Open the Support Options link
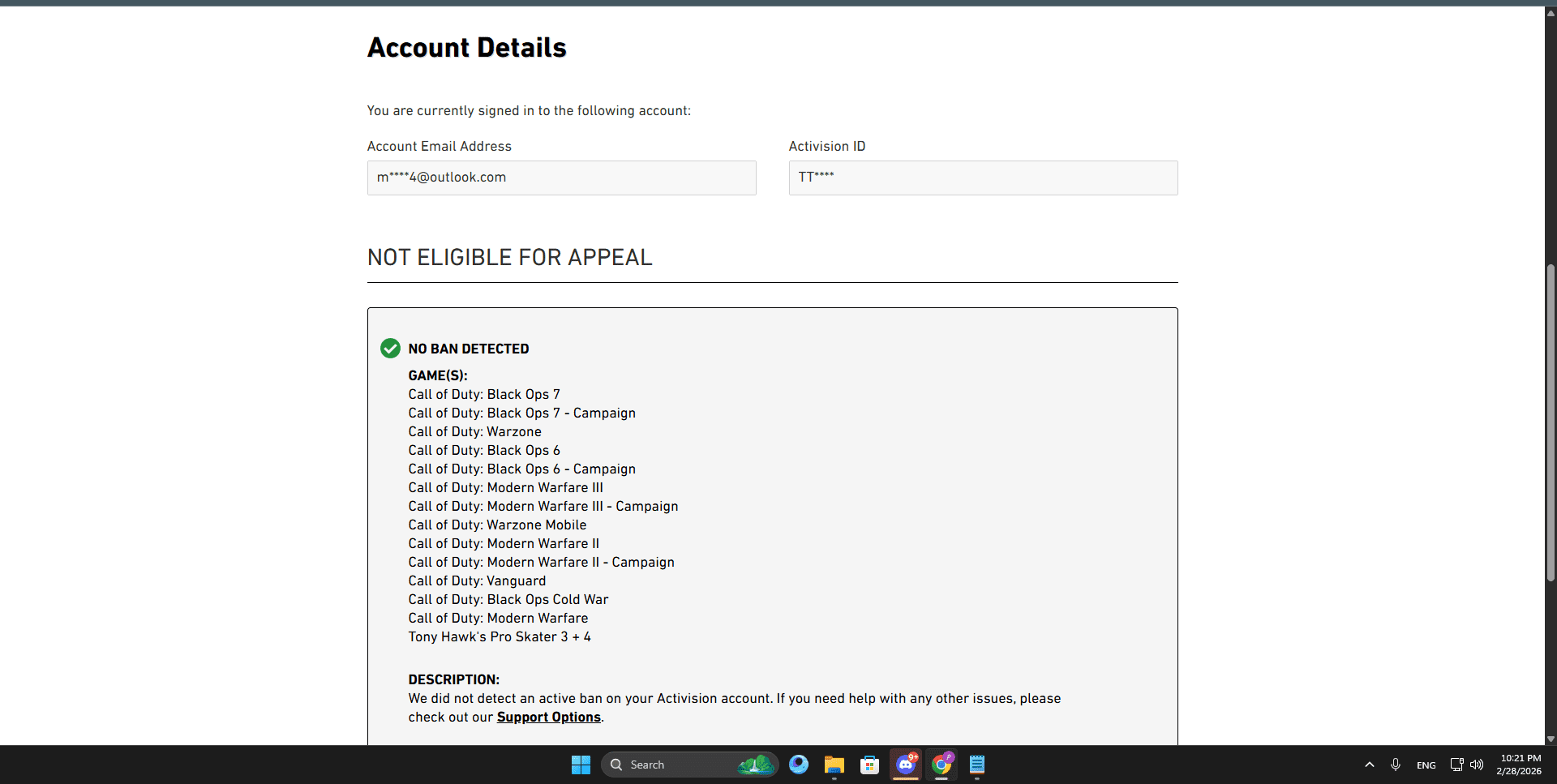Viewport: 1557px width, 784px height. (548, 718)
